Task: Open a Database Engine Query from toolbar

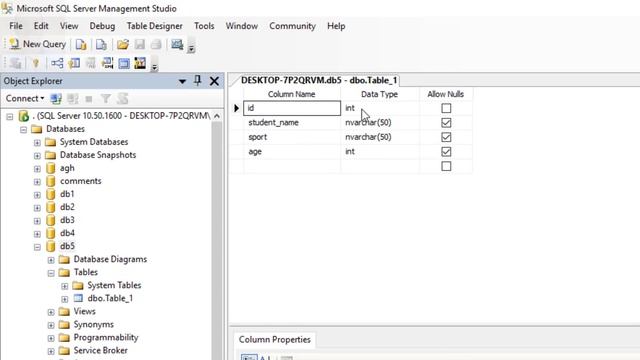Action: 81,44
